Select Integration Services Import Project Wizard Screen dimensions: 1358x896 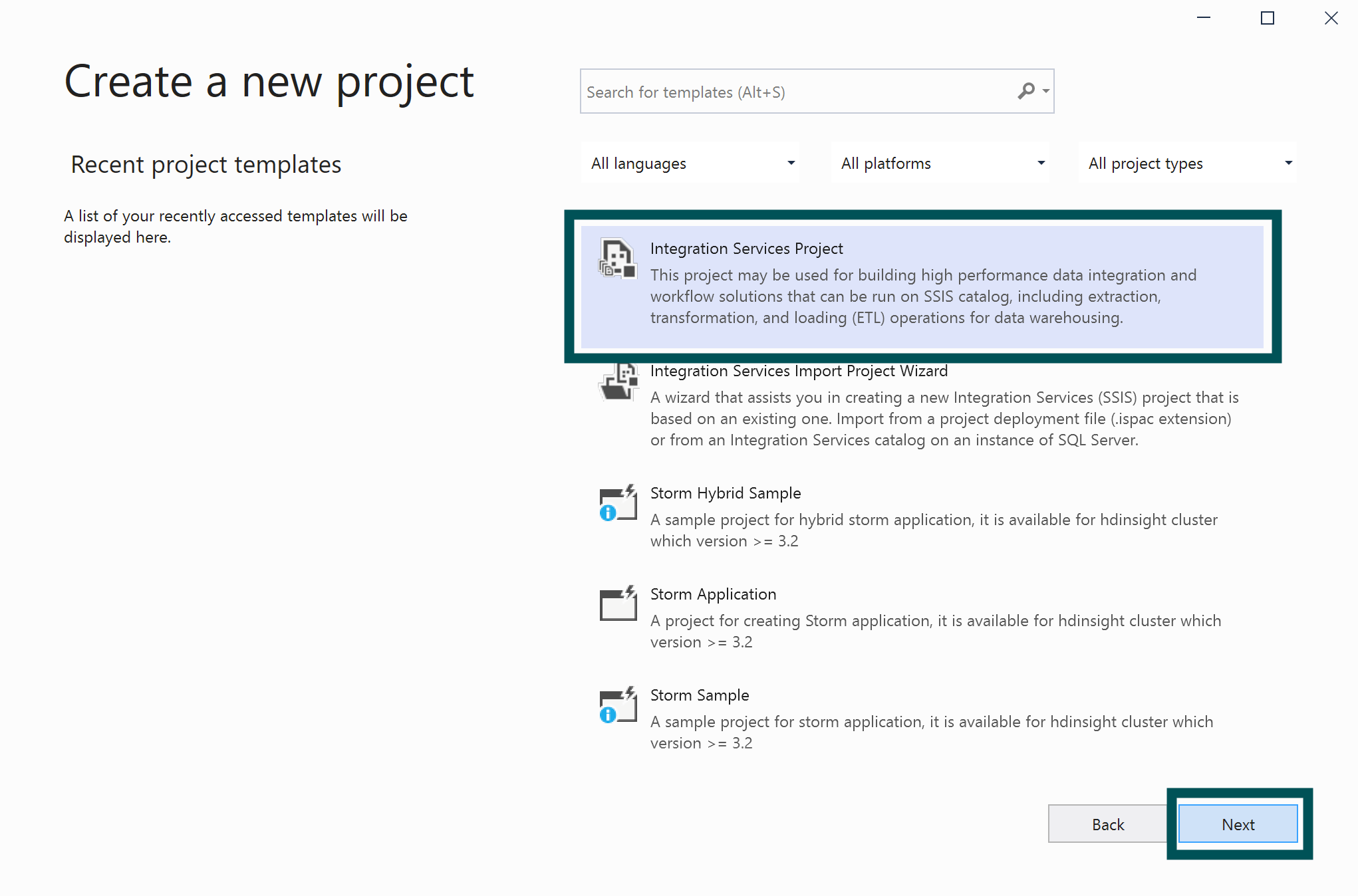point(799,371)
